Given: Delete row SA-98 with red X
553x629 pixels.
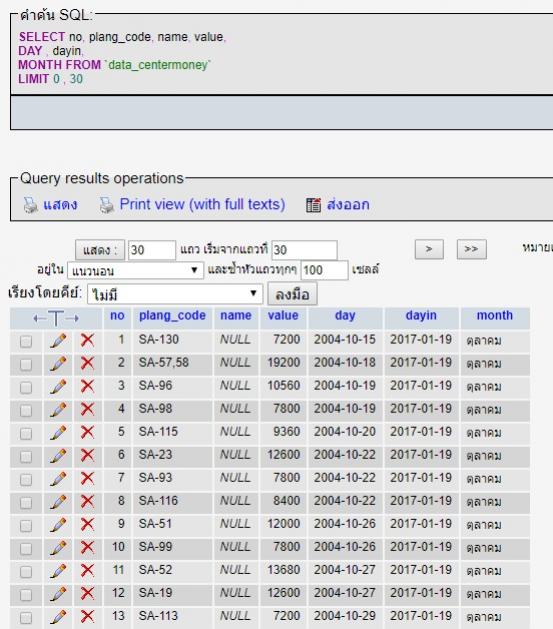Looking at the screenshot, I should coord(87,410).
